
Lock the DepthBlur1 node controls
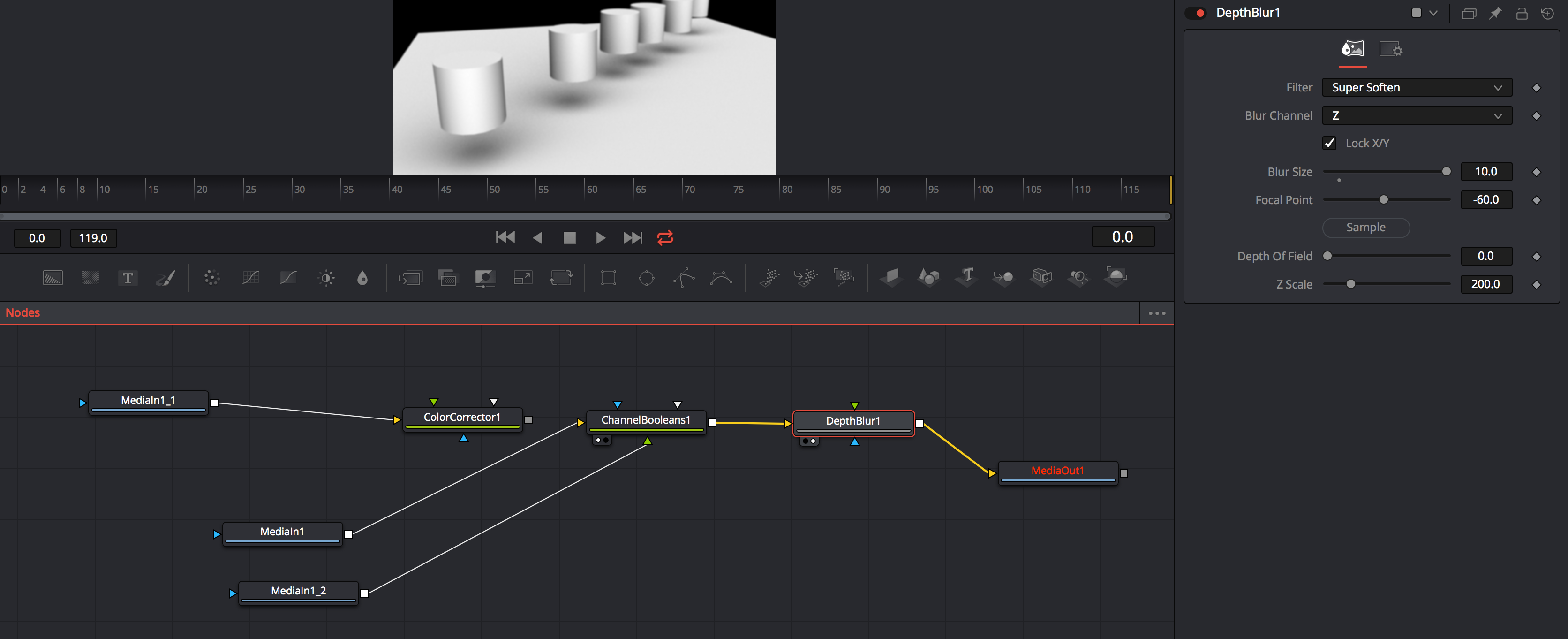1521,13
